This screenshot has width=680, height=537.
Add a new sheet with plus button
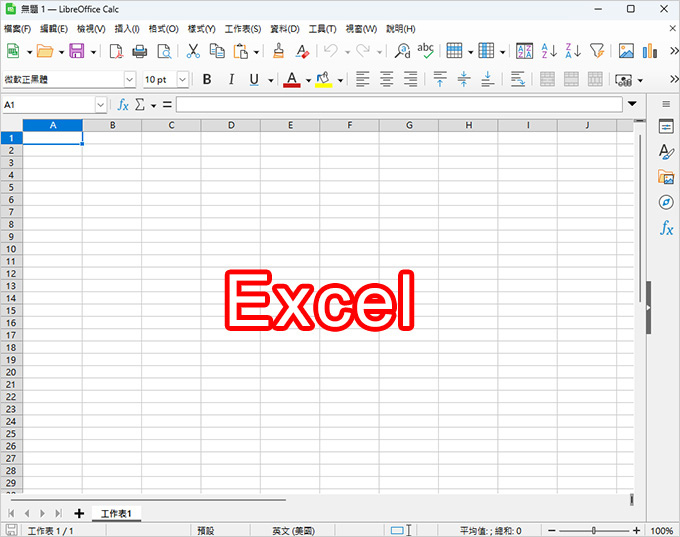[x=79, y=514]
